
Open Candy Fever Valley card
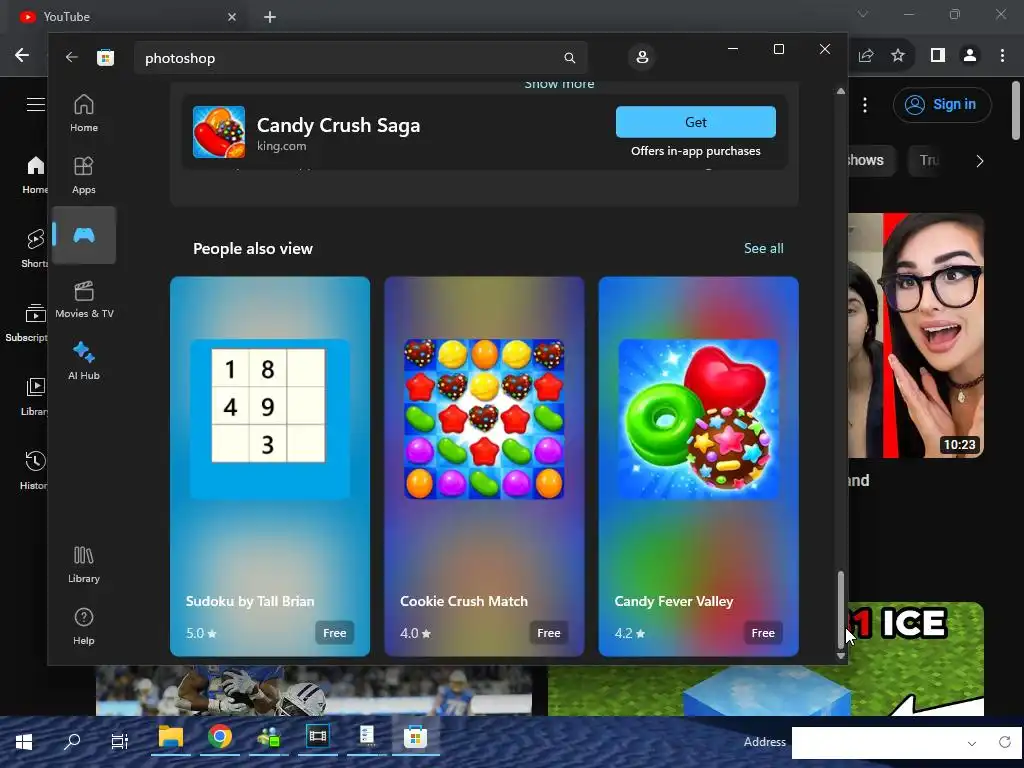point(698,466)
